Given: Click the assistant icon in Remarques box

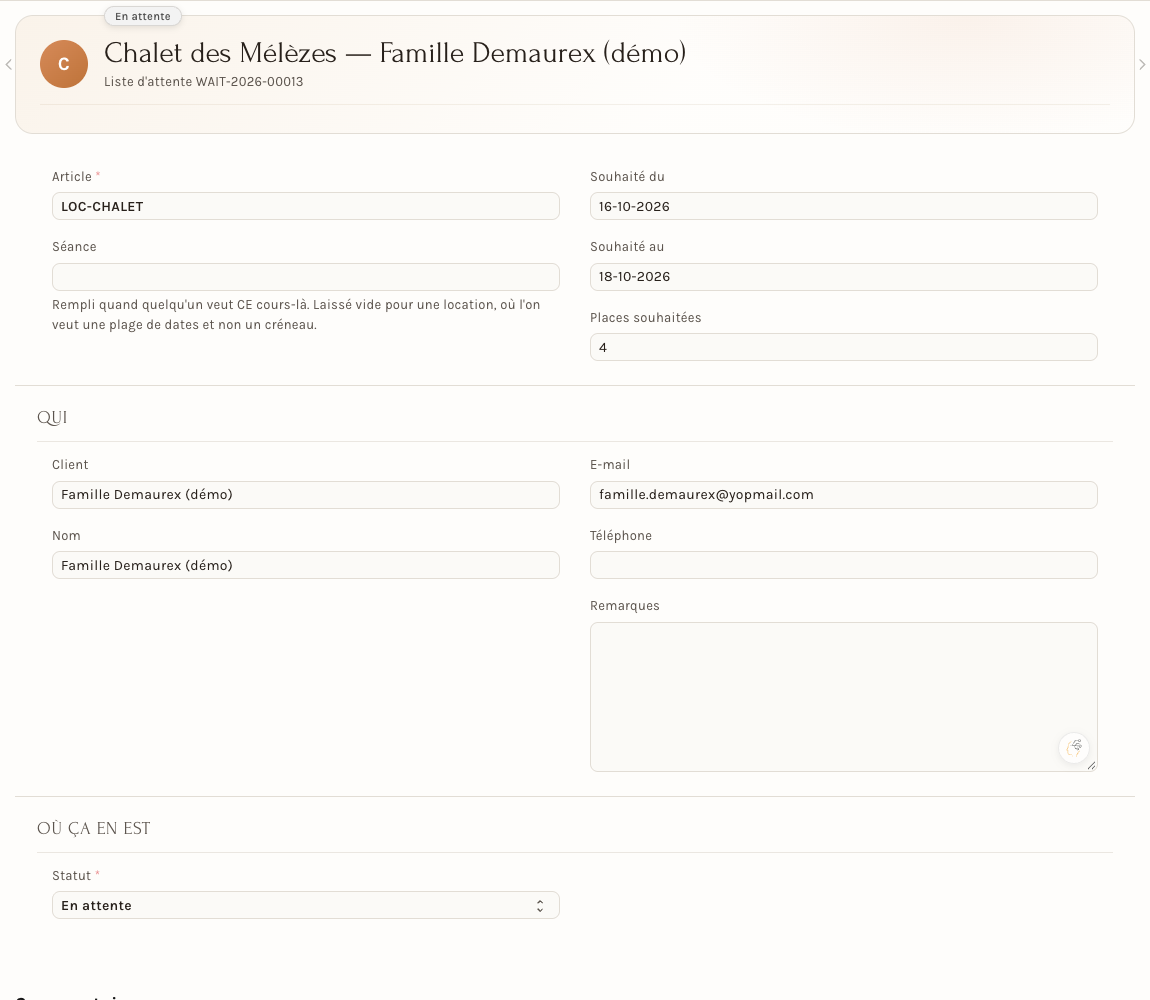Looking at the screenshot, I should [x=1074, y=748].
